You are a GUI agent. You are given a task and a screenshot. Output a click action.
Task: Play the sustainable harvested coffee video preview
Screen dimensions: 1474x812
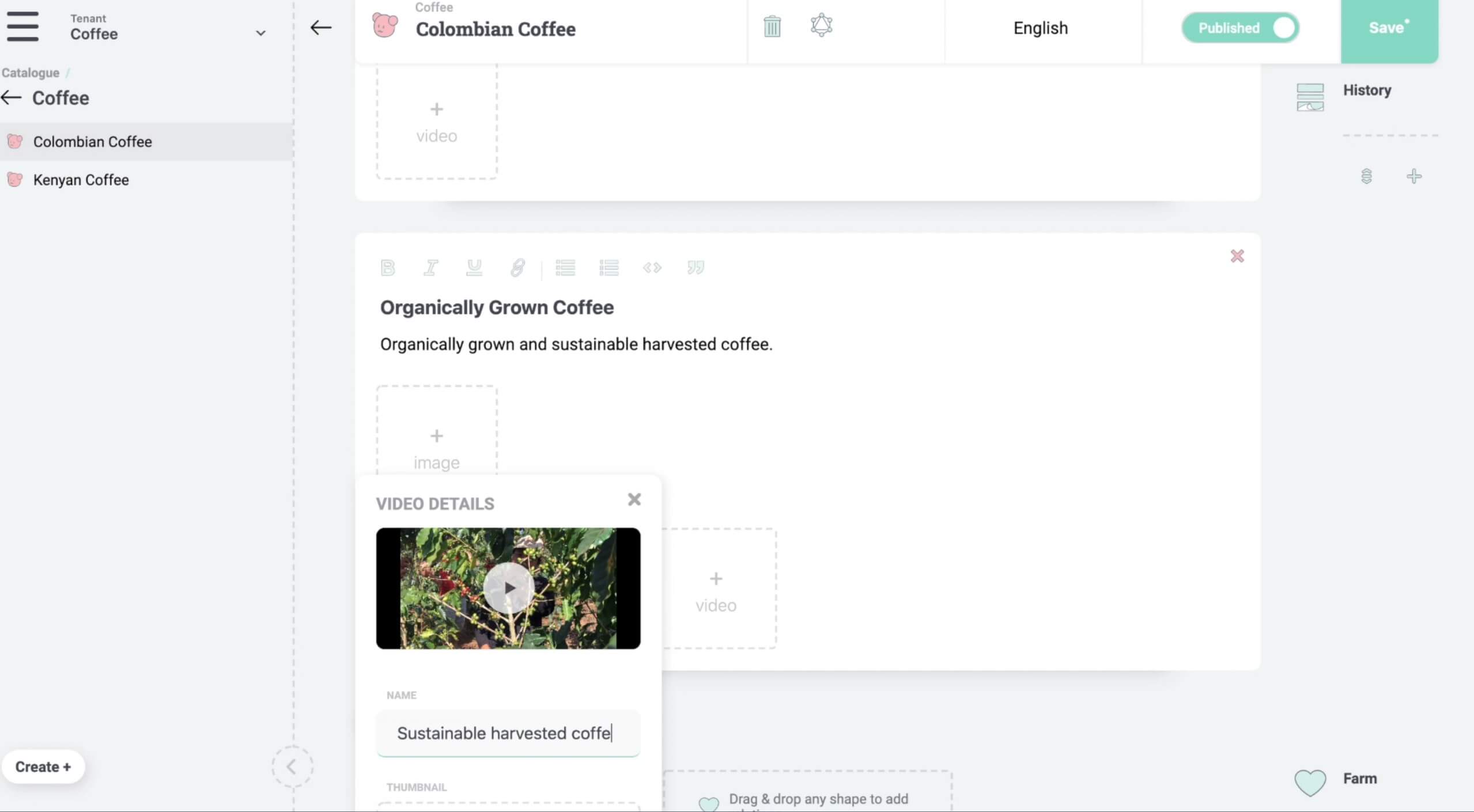(x=508, y=588)
